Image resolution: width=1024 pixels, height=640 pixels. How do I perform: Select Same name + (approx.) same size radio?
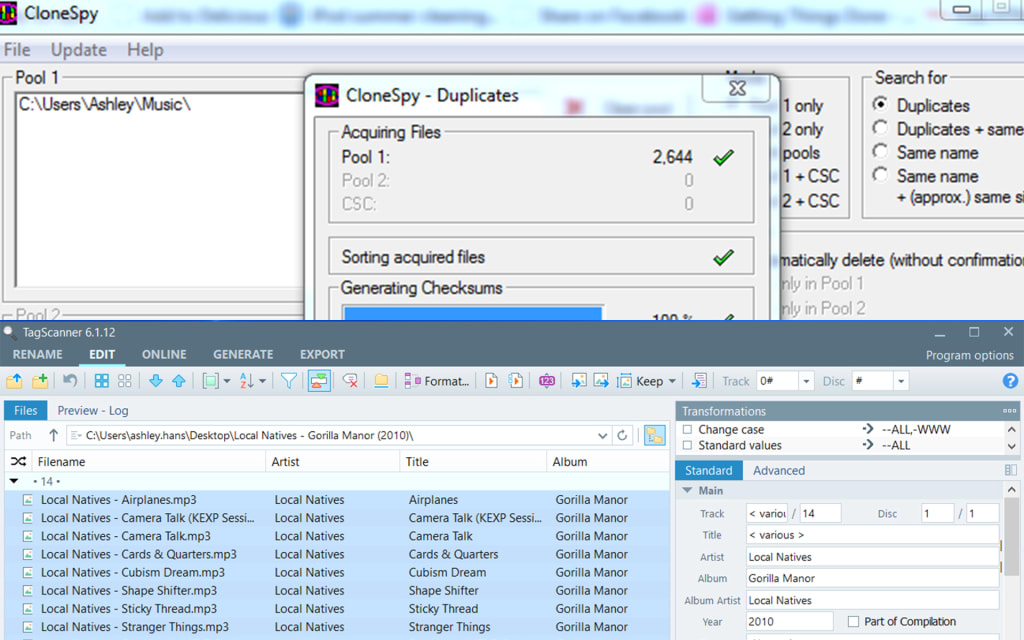point(880,175)
